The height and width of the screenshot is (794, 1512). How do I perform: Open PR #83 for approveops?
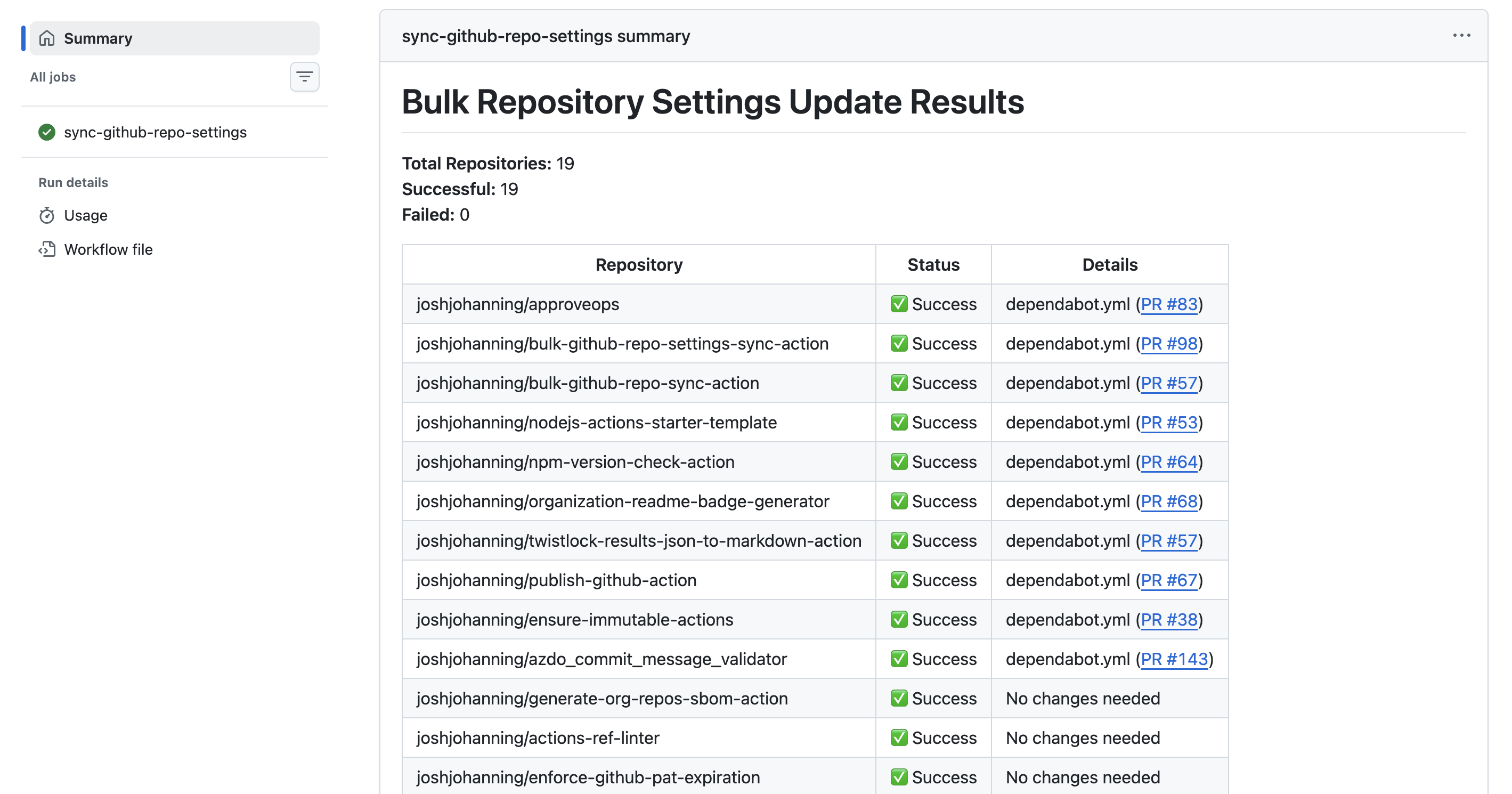tap(1170, 304)
